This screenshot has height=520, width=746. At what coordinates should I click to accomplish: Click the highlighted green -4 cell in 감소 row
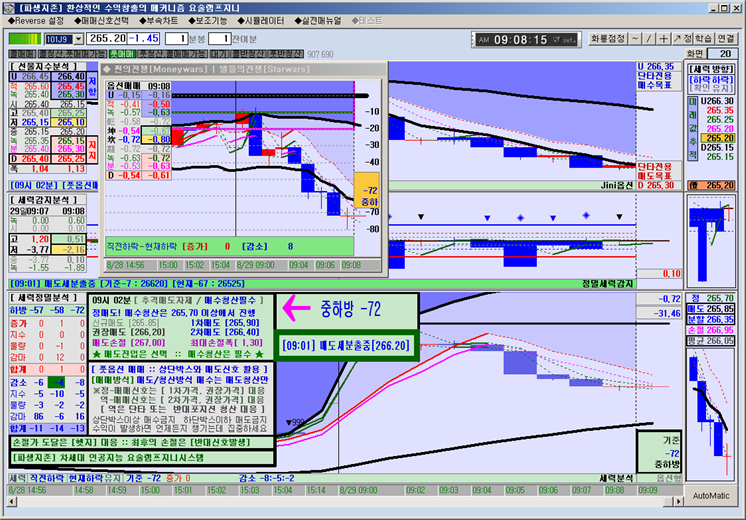coord(59,383)
